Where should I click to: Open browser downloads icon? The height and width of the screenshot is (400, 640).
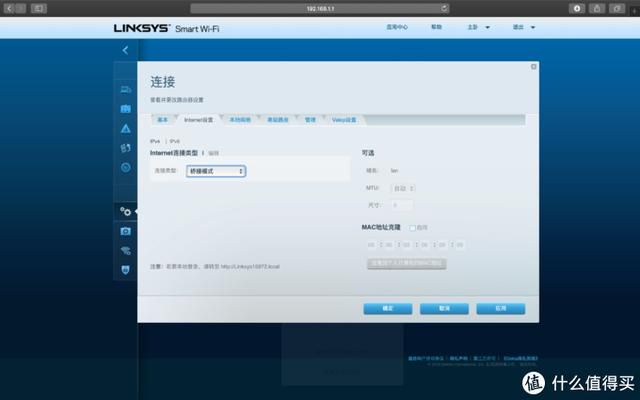click(x=577, y=8)
